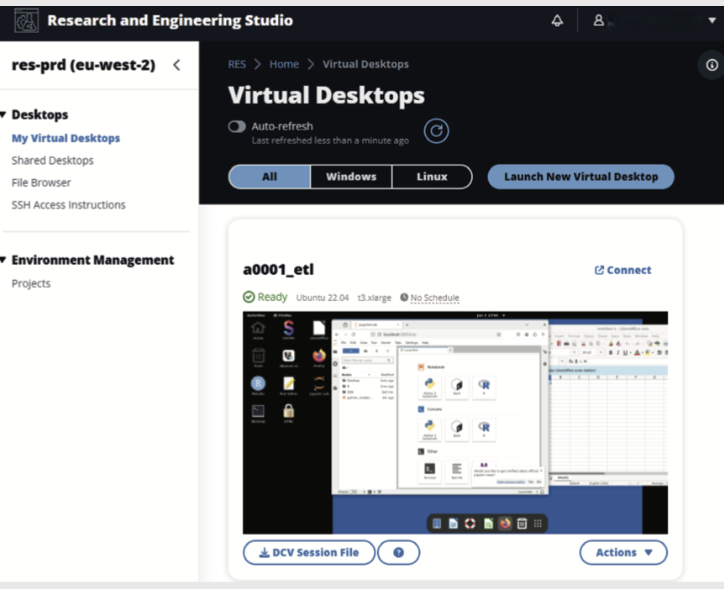Click the Research and Engineering Studio logo

[26, 20]
